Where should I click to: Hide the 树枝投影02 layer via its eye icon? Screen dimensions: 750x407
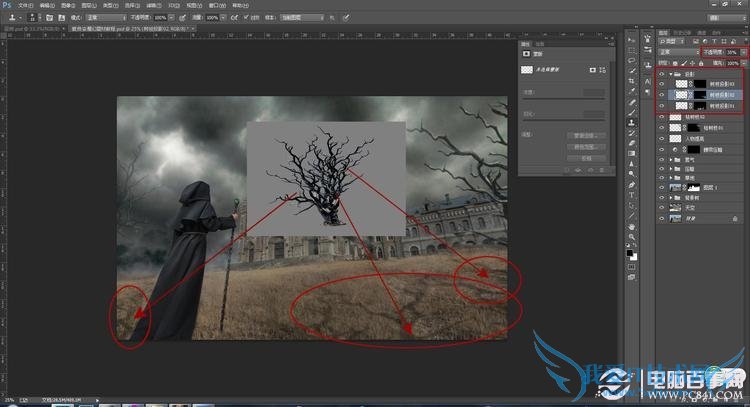[661, 95]
